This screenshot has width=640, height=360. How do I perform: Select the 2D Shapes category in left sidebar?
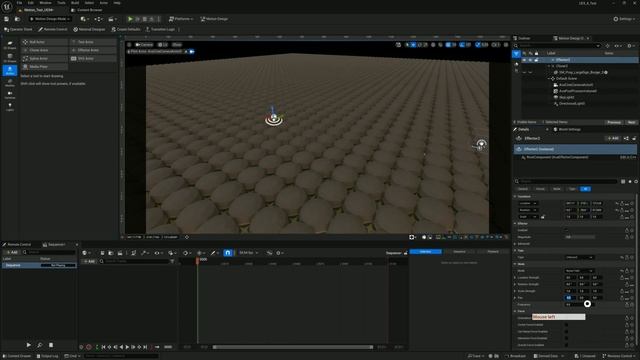10,45
